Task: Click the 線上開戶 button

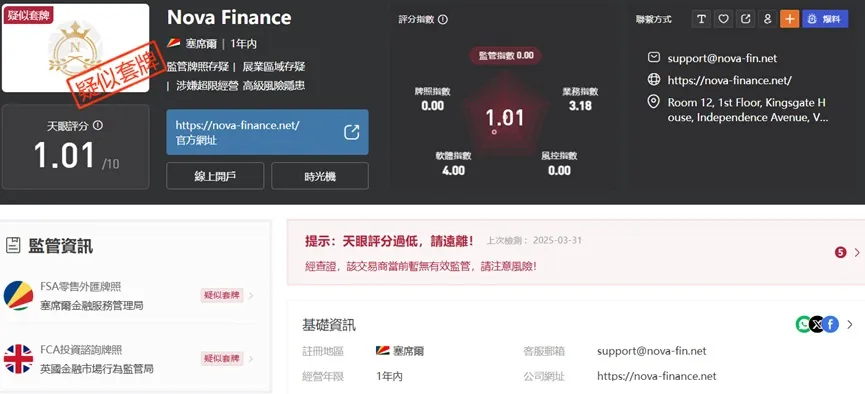Action: click(x=215, y=177)
